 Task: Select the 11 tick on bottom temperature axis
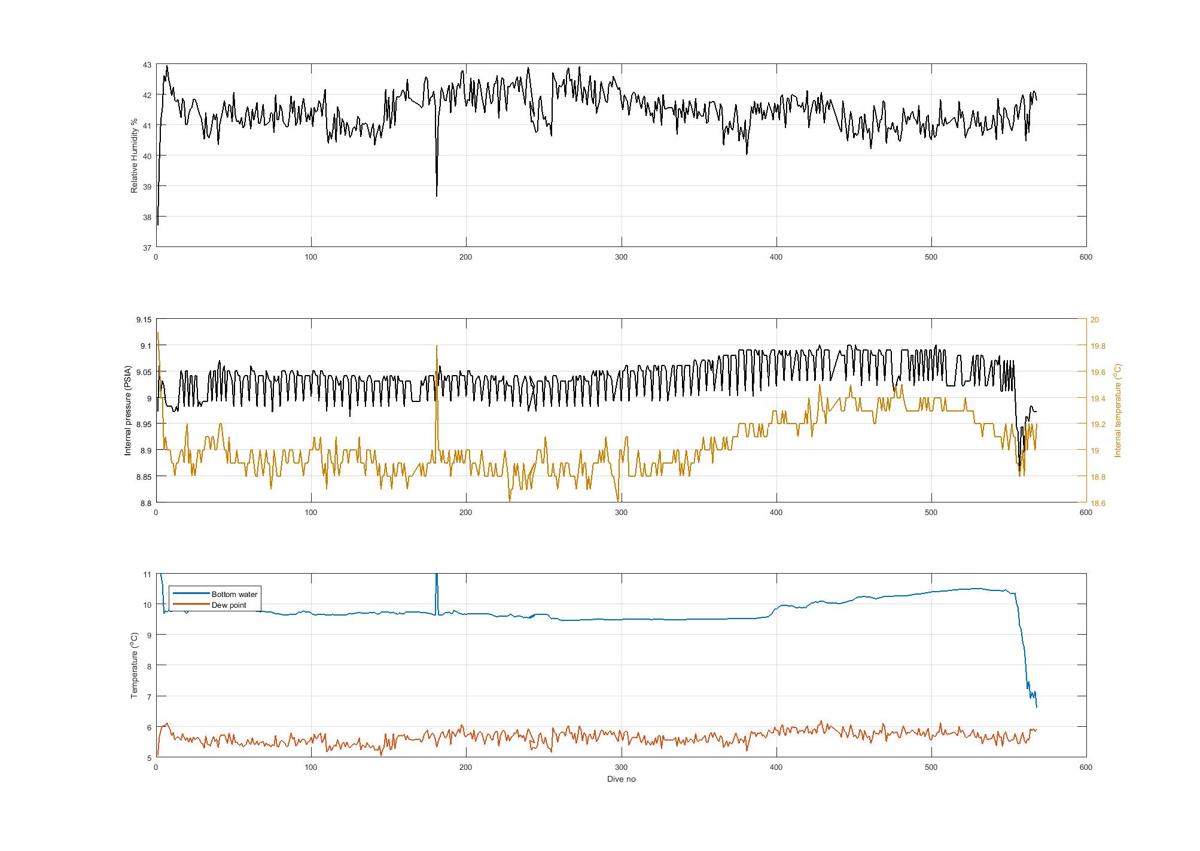[x=147, y=574]
